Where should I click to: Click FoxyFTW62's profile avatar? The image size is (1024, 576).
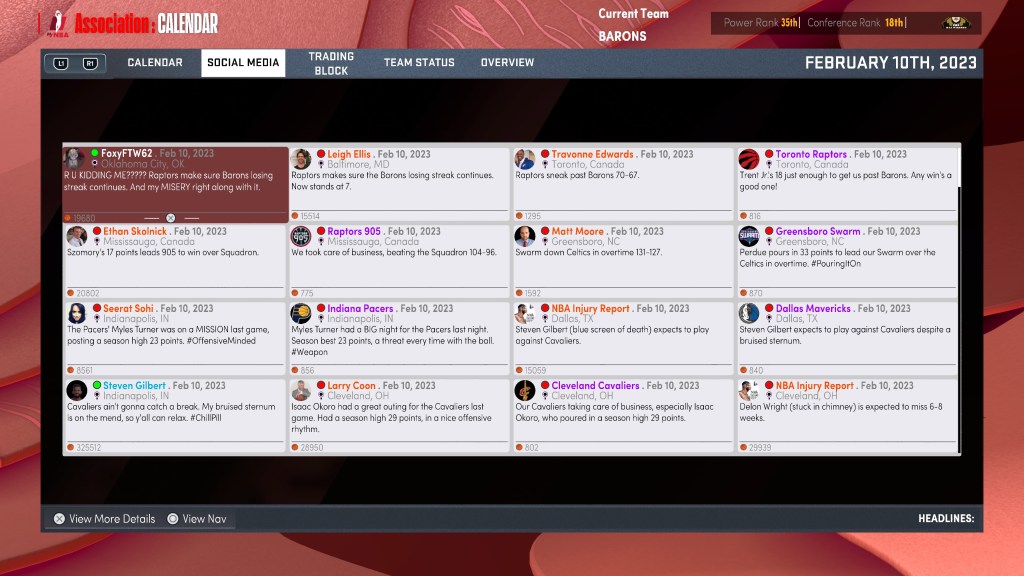[x=76, y=159]
